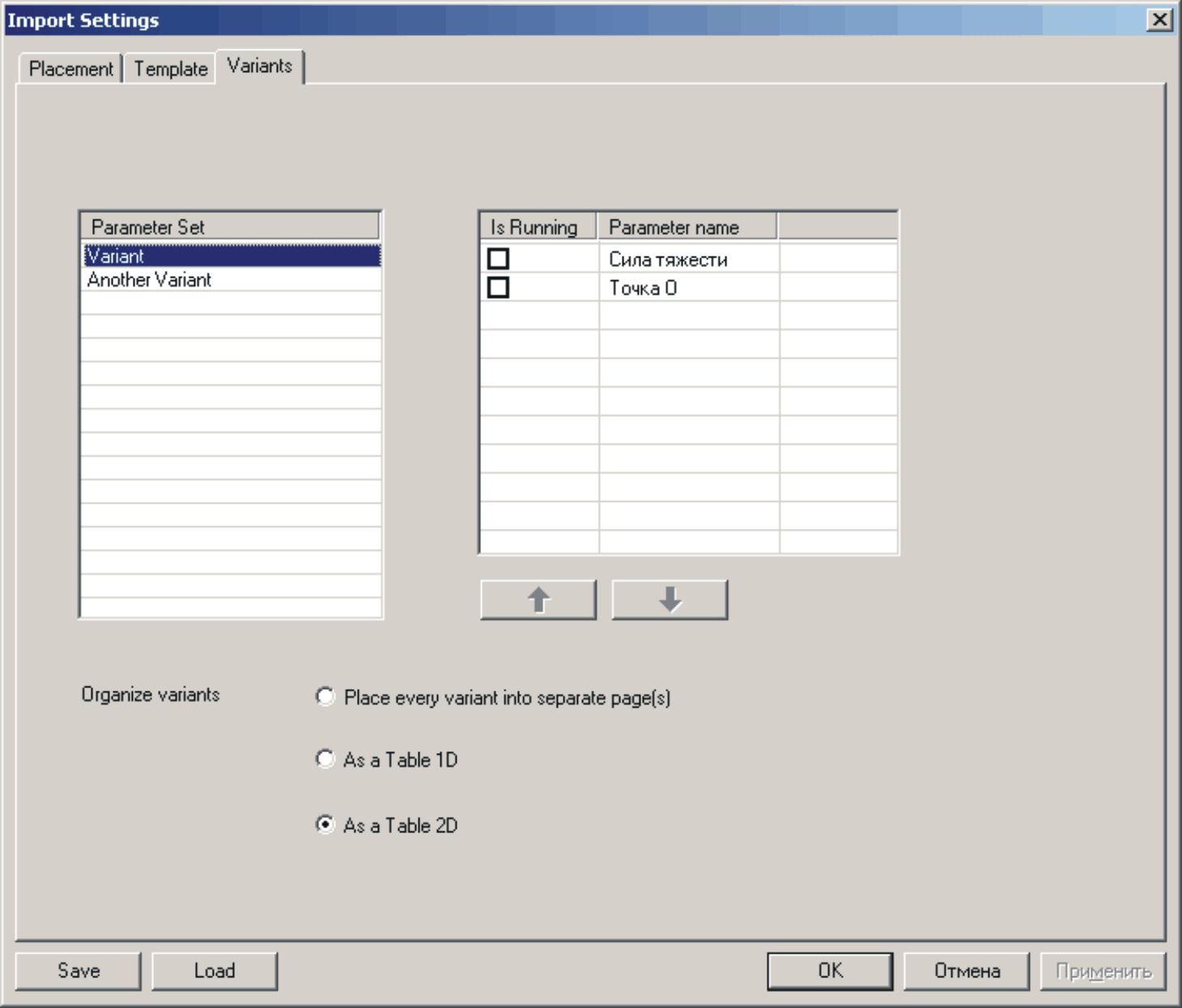Switch to the Placement tab
Screen dimensions: 1182x1008
point(70,69)
